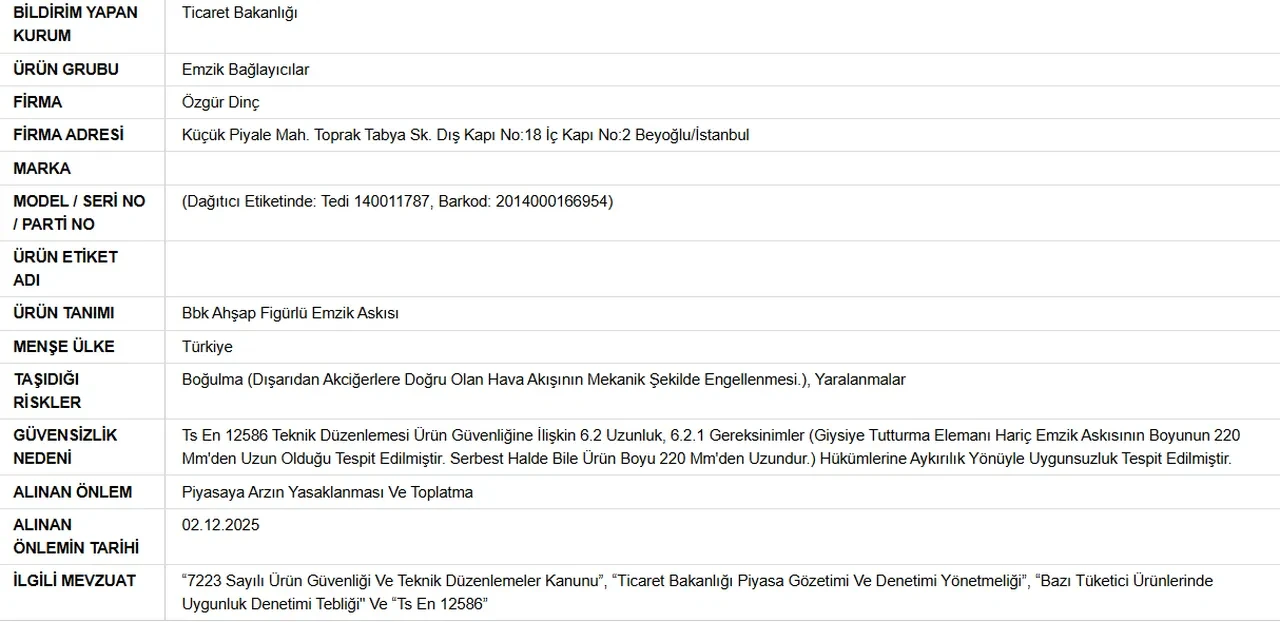The height and width of the screenshot is (622, 1280).
Task: Select the 'BİLDİRİM YAPAN KURUM' row label
Action: (75, 24)
